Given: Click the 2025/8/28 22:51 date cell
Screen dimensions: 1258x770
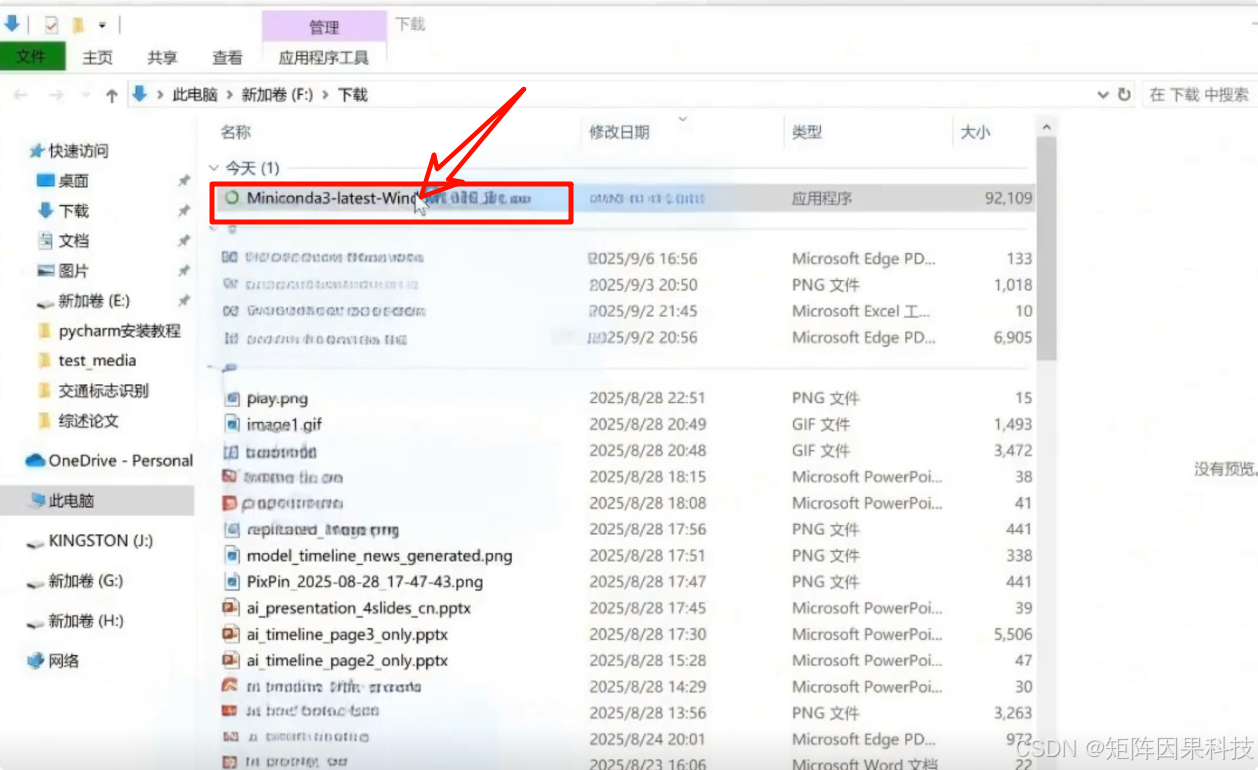Looking at the screenshot, I should 647,398.
